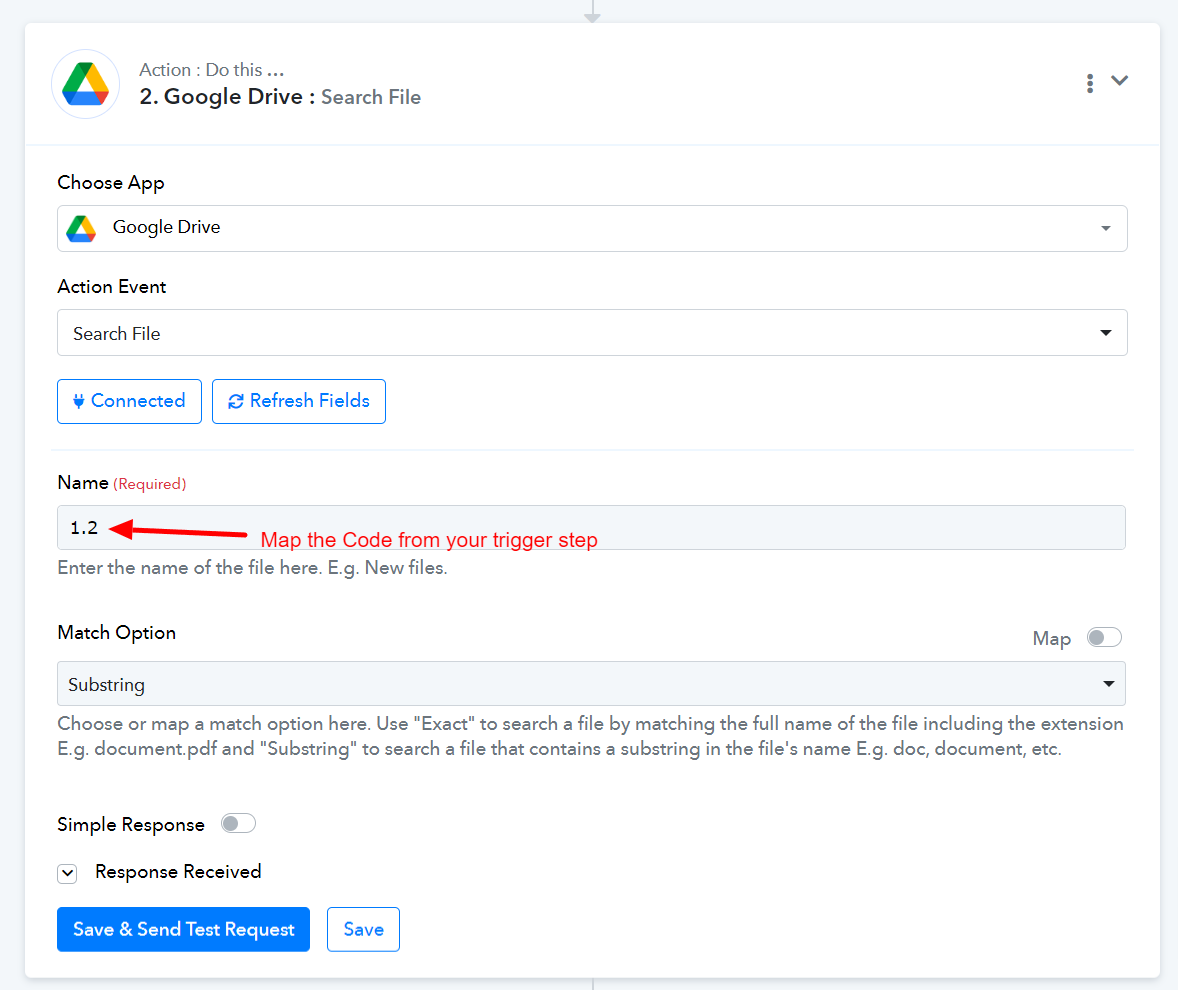Click the refresh arrows icon
The height and width of the screenshot is (990, 1178).
pyautogui.click(x=236, y=401)
